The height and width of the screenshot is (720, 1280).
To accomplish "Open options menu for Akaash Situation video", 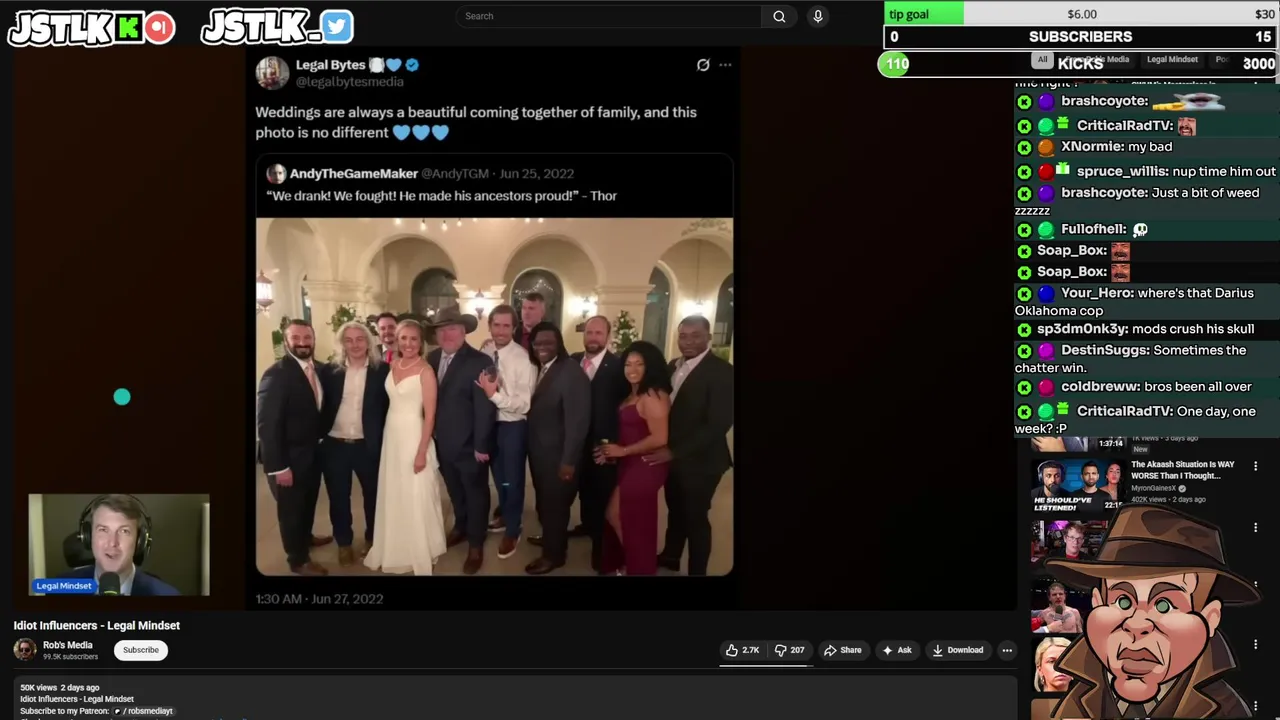I will pos(1255,466).
